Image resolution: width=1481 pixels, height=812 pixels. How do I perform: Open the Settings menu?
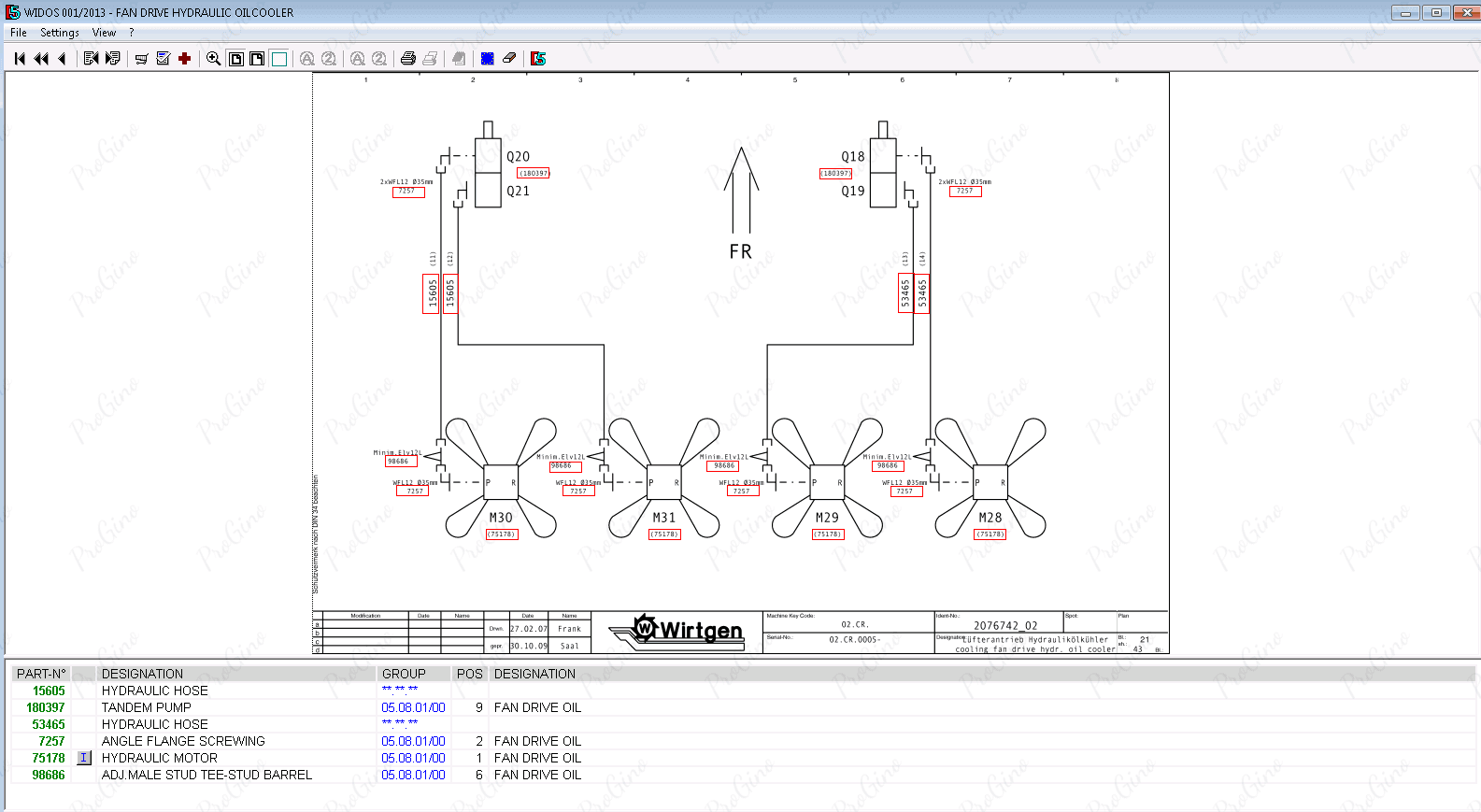click(60, 33)
